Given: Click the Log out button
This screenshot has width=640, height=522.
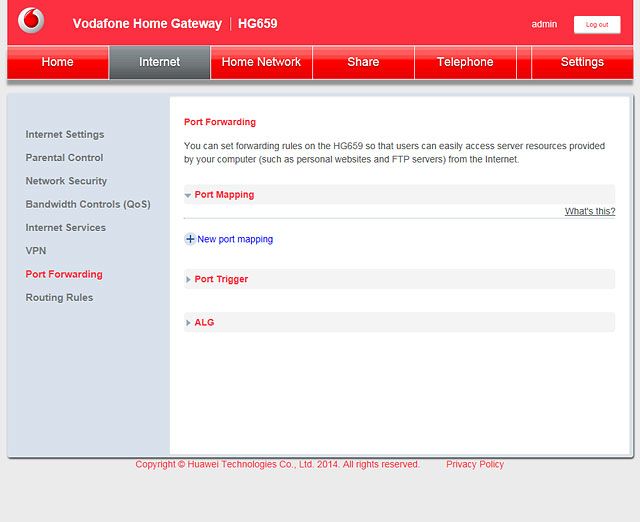Looking at the screenshot, I should 597,24.
